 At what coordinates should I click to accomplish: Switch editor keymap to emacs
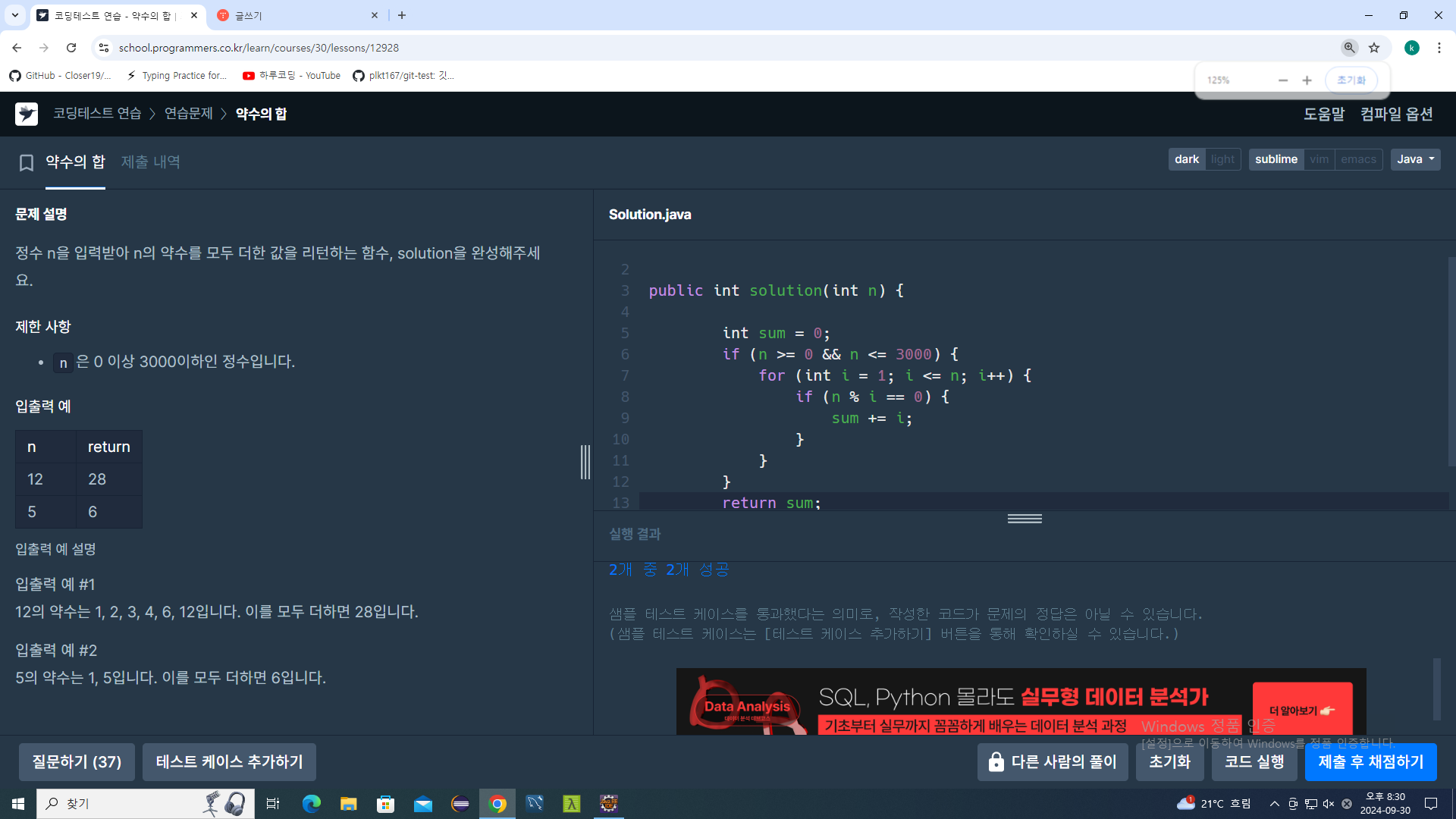[x=1357, y=159]
